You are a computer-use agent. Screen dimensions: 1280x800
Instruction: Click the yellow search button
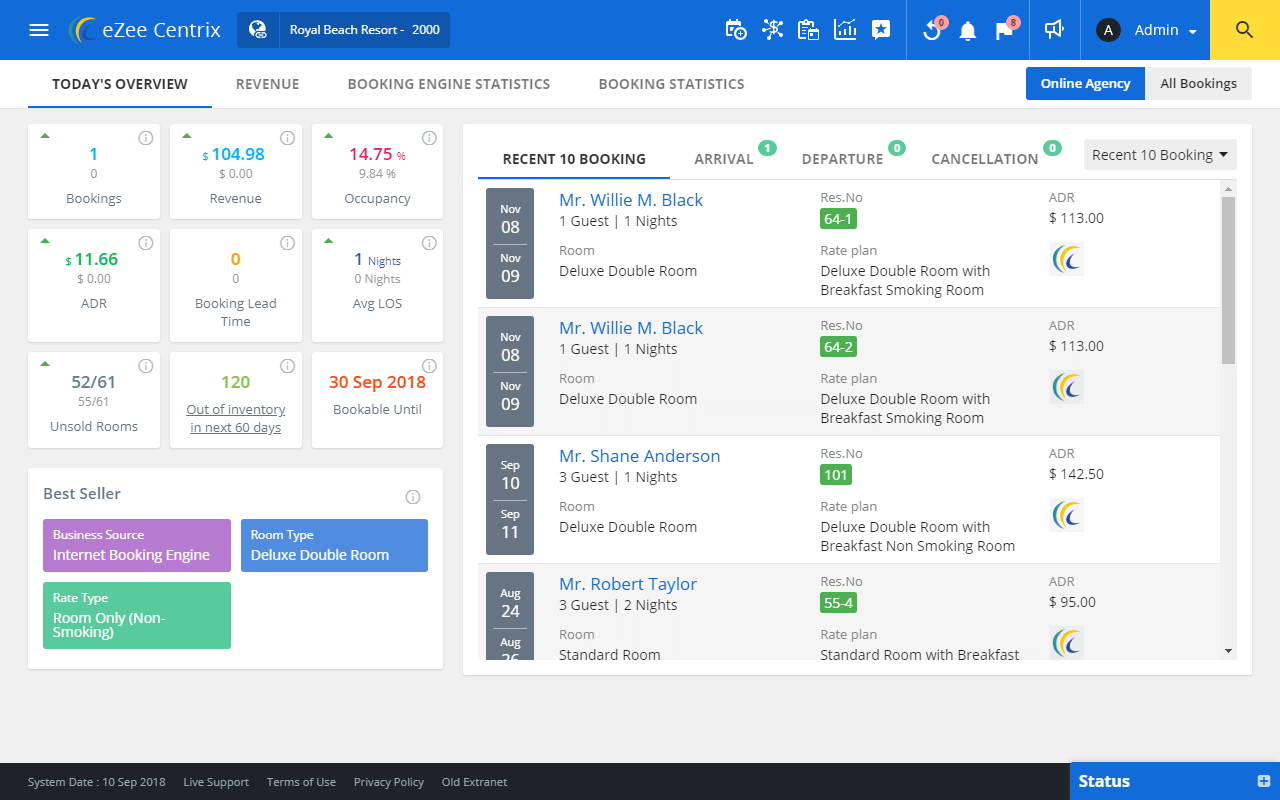click(x=1245, y=30)
